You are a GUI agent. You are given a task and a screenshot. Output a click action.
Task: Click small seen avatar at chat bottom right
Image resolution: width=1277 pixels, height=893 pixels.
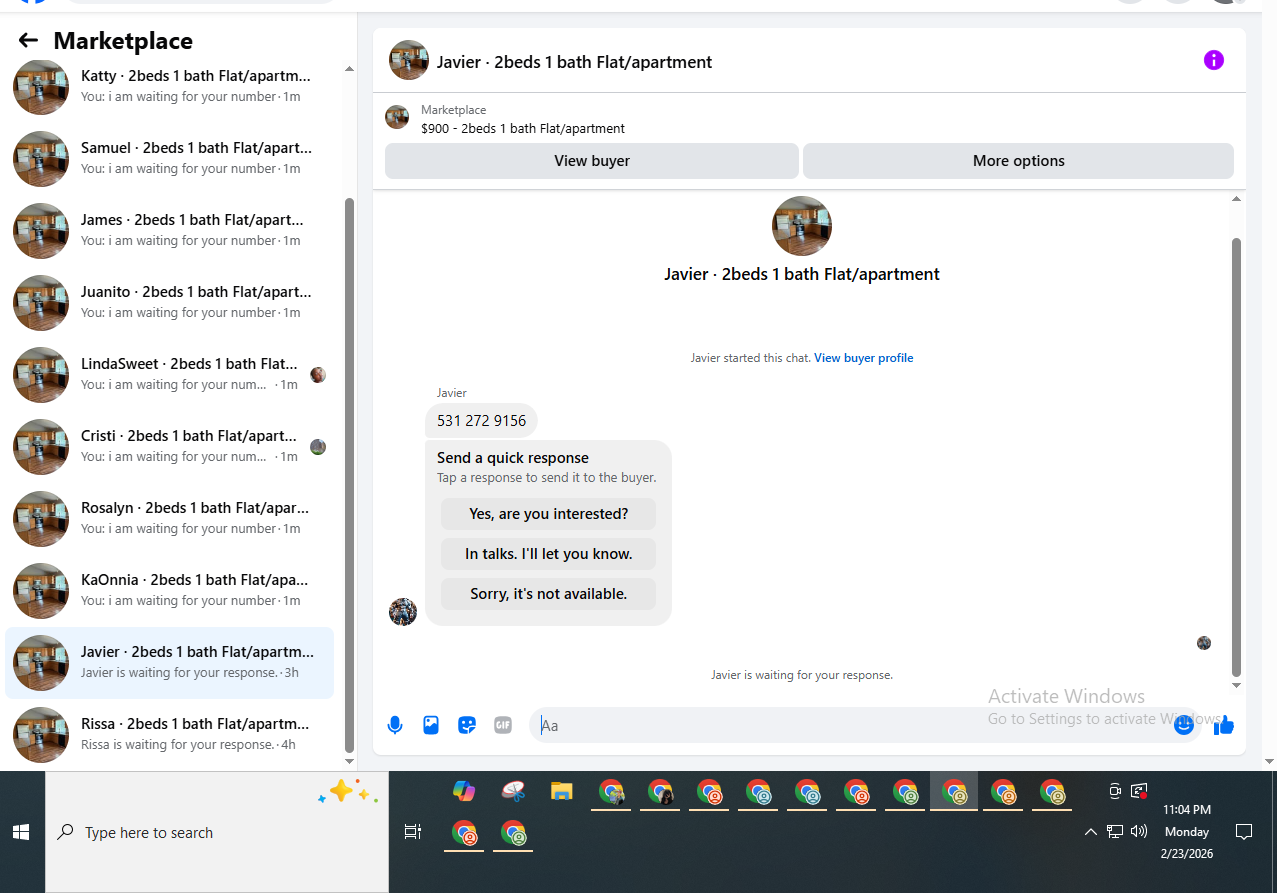pos(1204,643)
